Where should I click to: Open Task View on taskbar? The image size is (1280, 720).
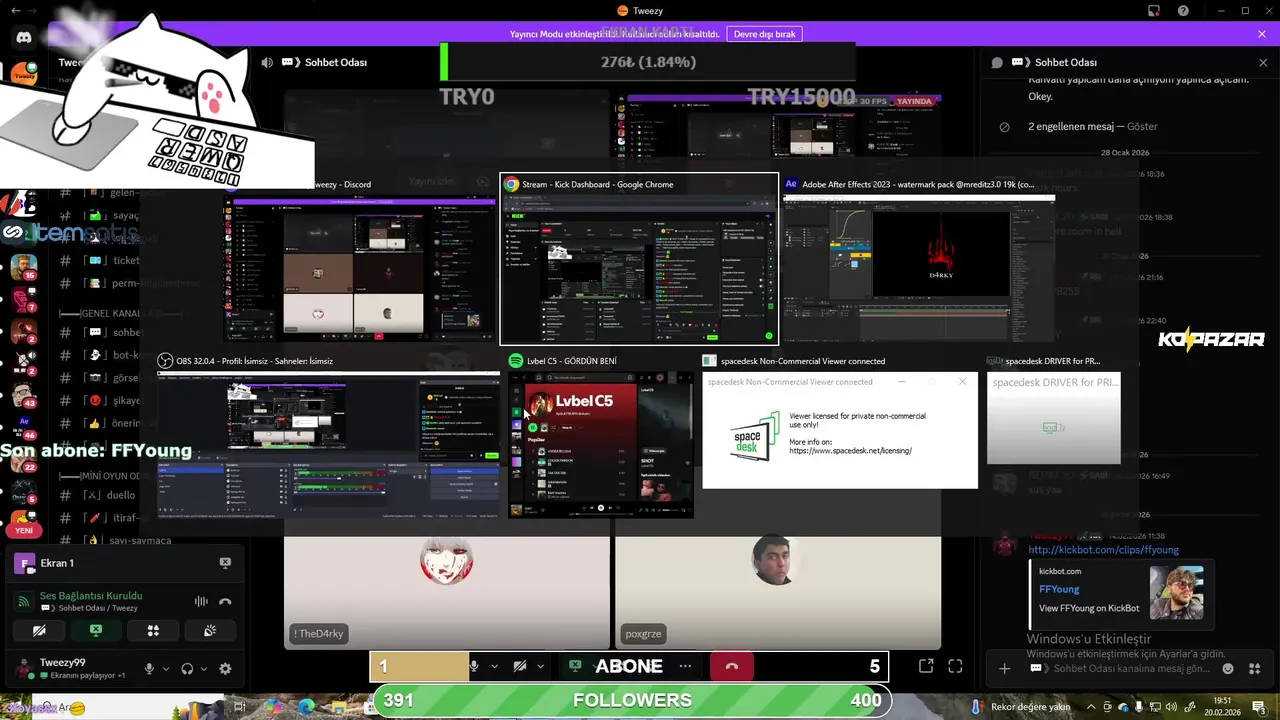(240, 706)
